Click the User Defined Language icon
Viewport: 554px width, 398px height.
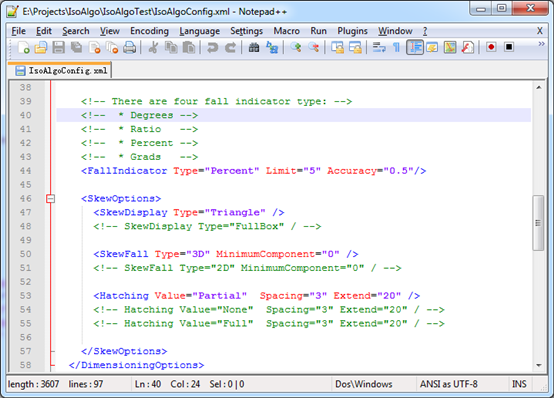(x=432, y=47)
